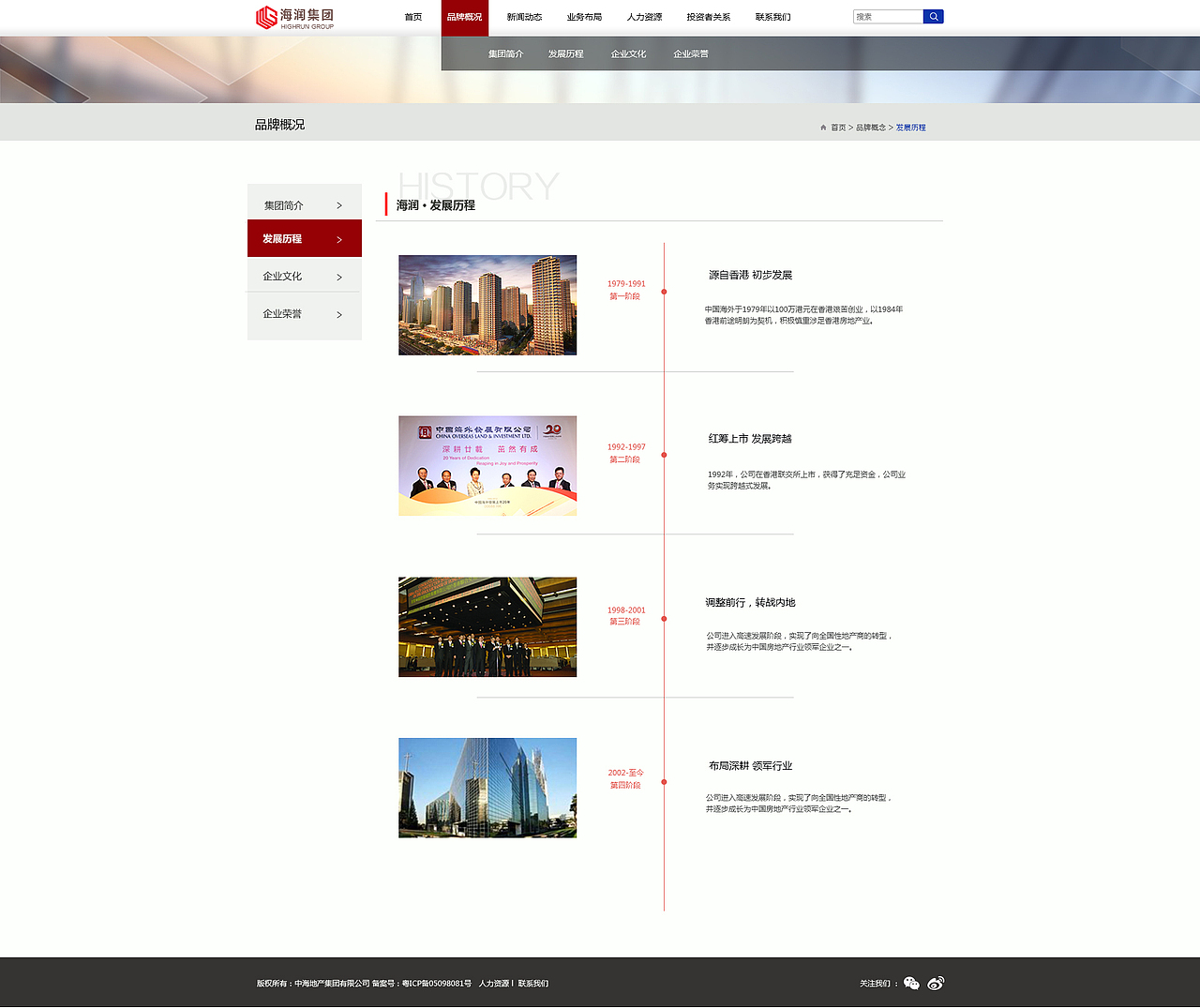Open the 首页 menu item

point(412,17)
